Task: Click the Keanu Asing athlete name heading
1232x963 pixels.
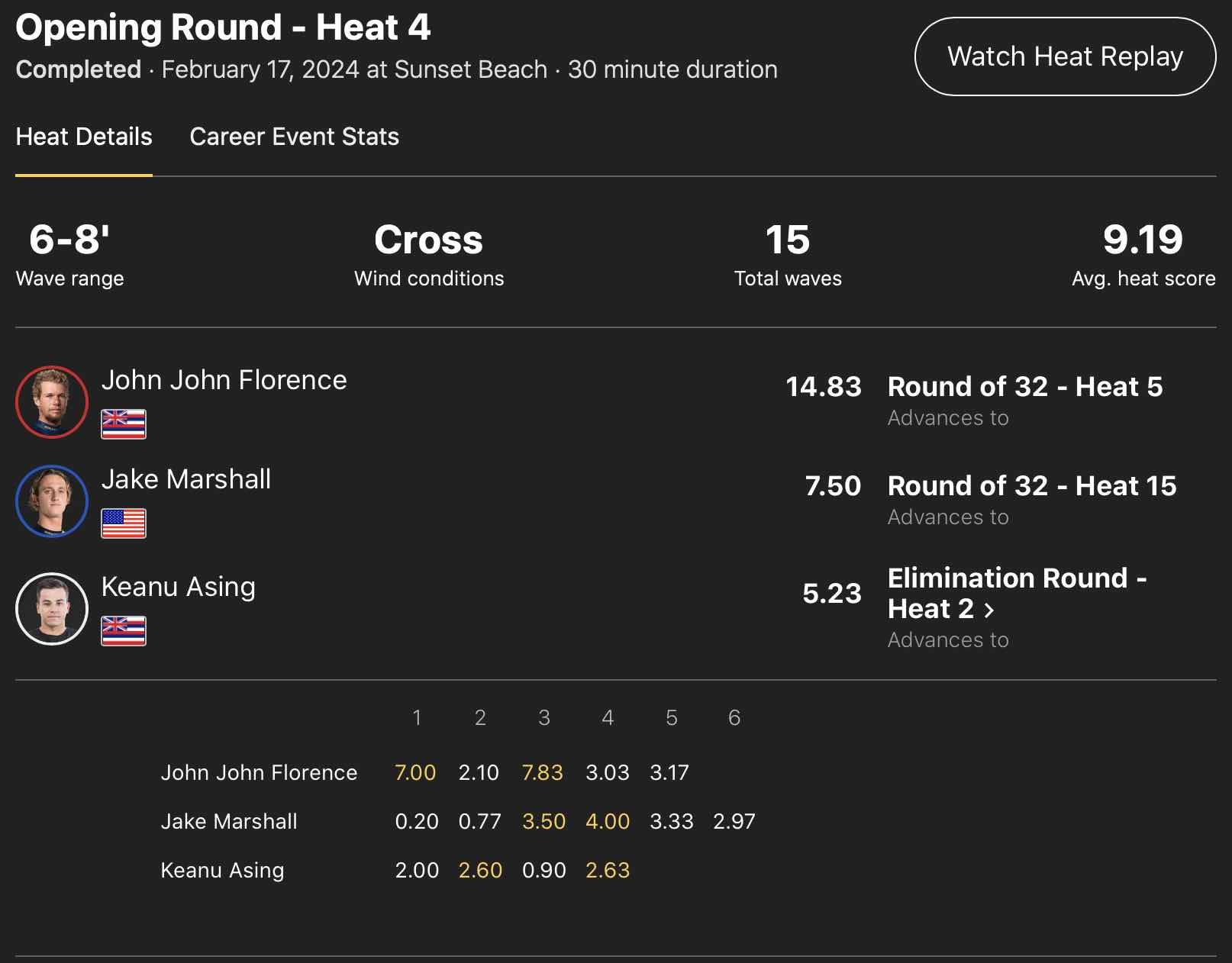Action: point(179,587)
